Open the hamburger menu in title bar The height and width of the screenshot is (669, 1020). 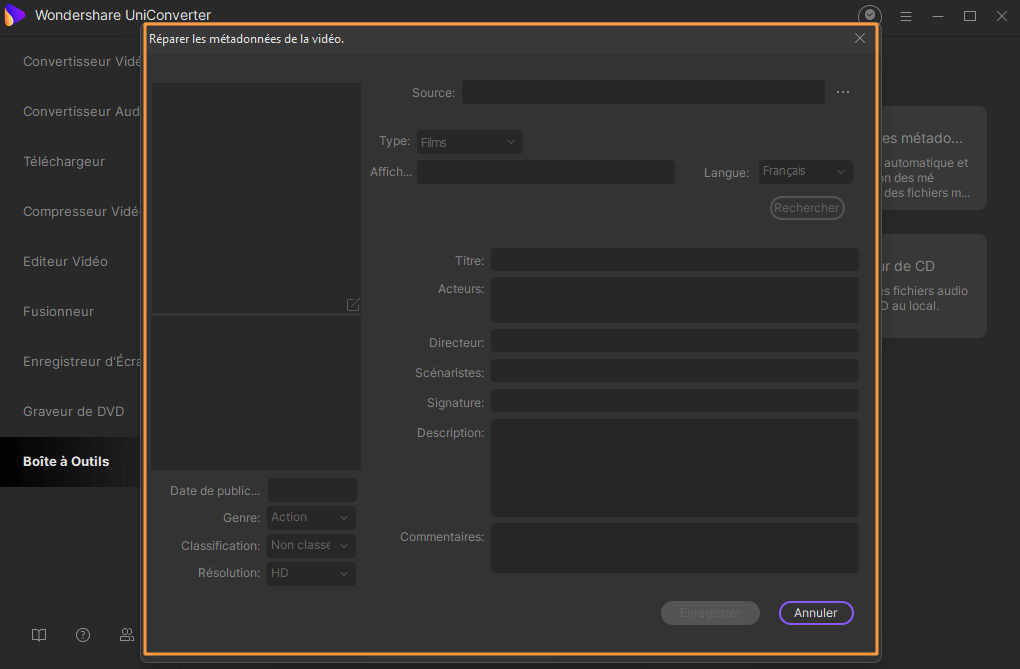point(906,16)
